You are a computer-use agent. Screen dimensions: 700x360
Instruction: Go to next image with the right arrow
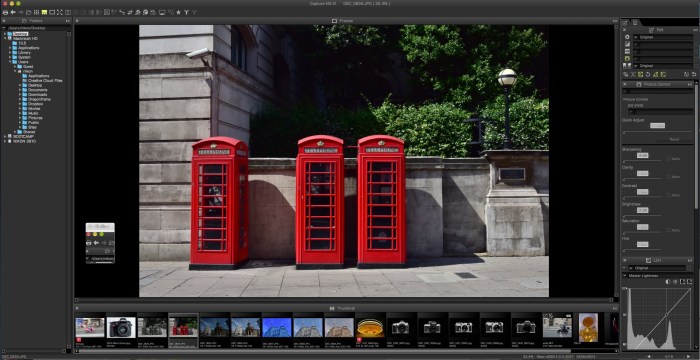tap(688, 356)
